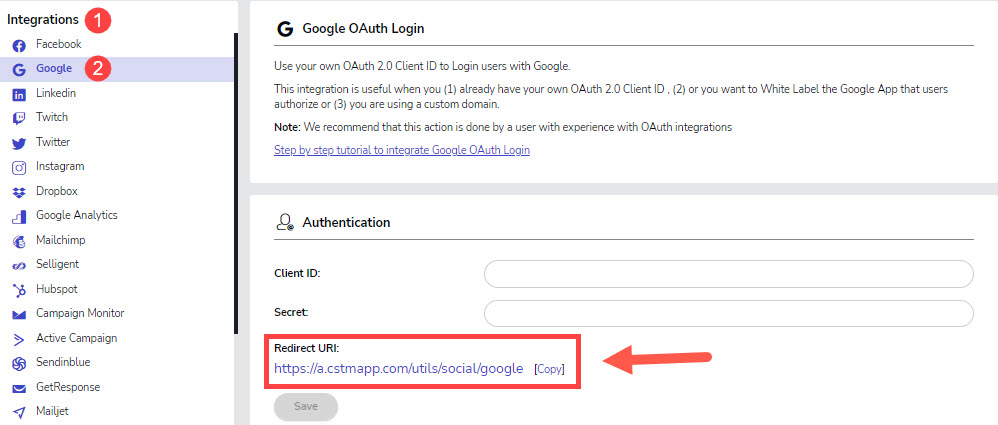This screenshot has height=425, width=998.
Task: Click the Instagram camera icon
Action: [19, 168]
